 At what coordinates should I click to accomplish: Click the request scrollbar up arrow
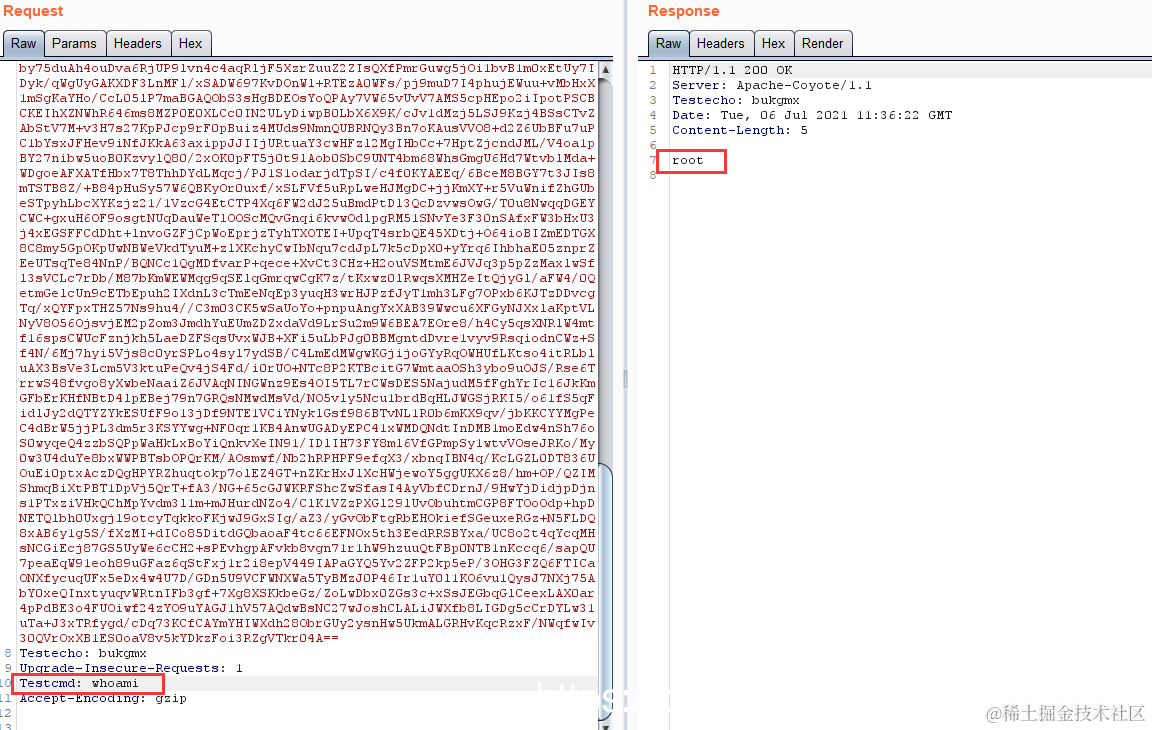605,70
